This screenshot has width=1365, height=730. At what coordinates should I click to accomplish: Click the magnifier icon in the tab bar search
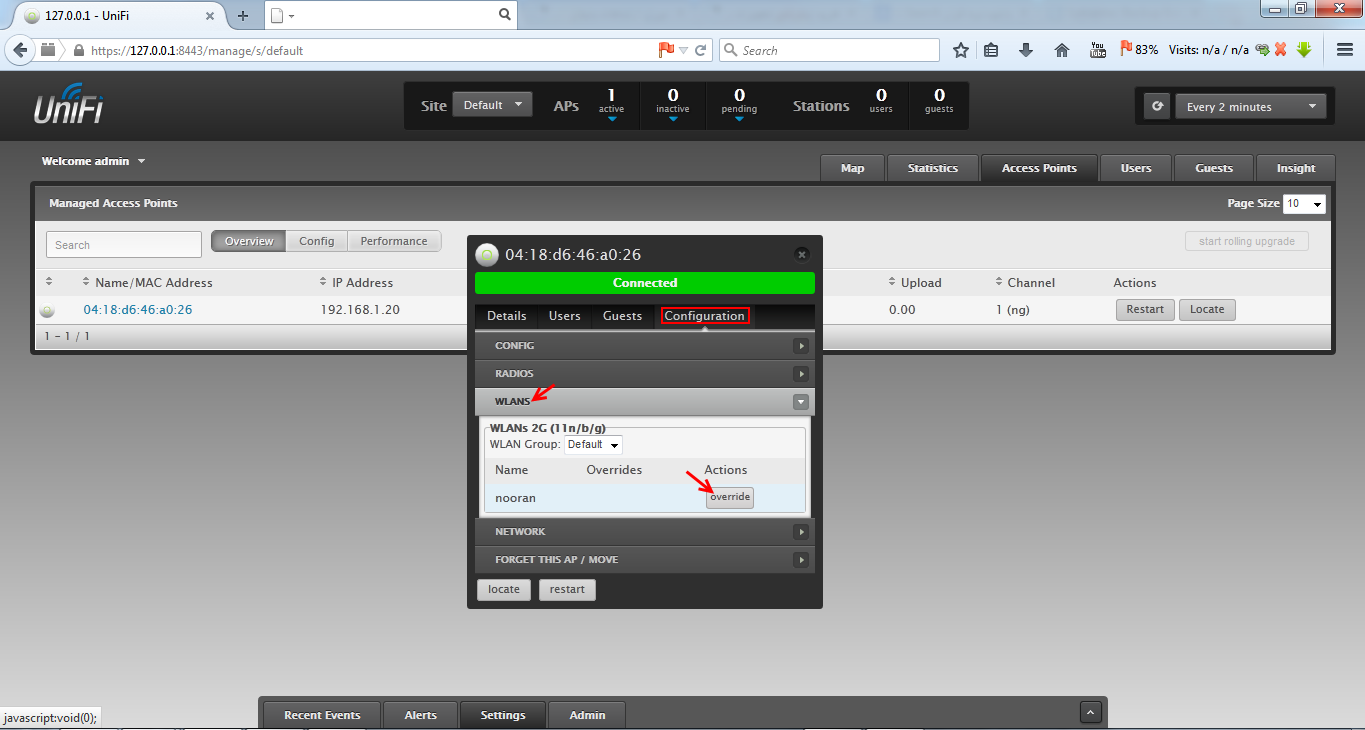pos(505,15)
